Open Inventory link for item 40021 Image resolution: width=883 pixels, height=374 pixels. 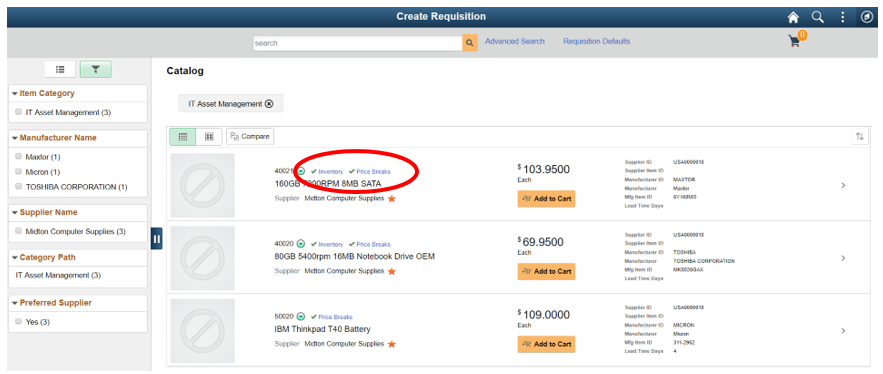[331, 171]
